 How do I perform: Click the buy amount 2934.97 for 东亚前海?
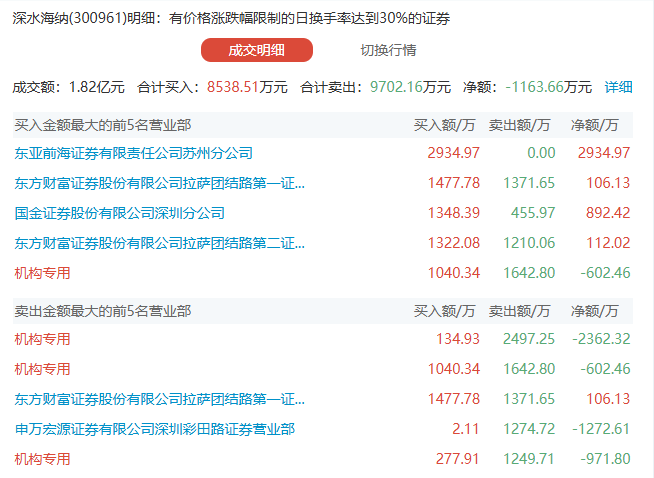tap(453, 153)
